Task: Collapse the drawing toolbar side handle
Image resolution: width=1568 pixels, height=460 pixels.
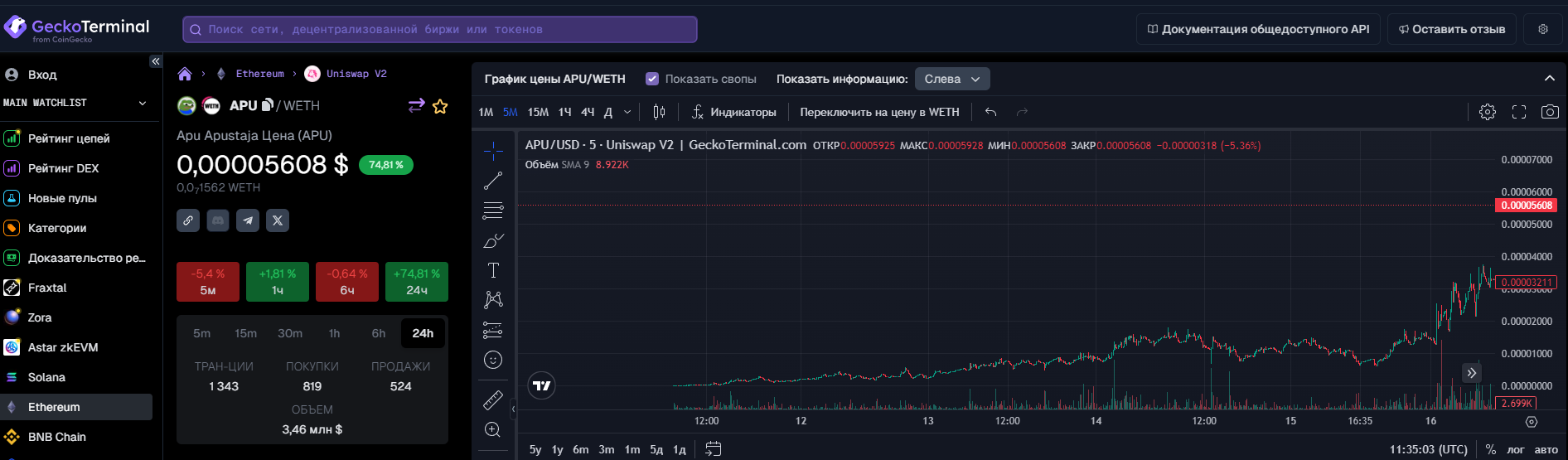Action: (x=513, y=409)
